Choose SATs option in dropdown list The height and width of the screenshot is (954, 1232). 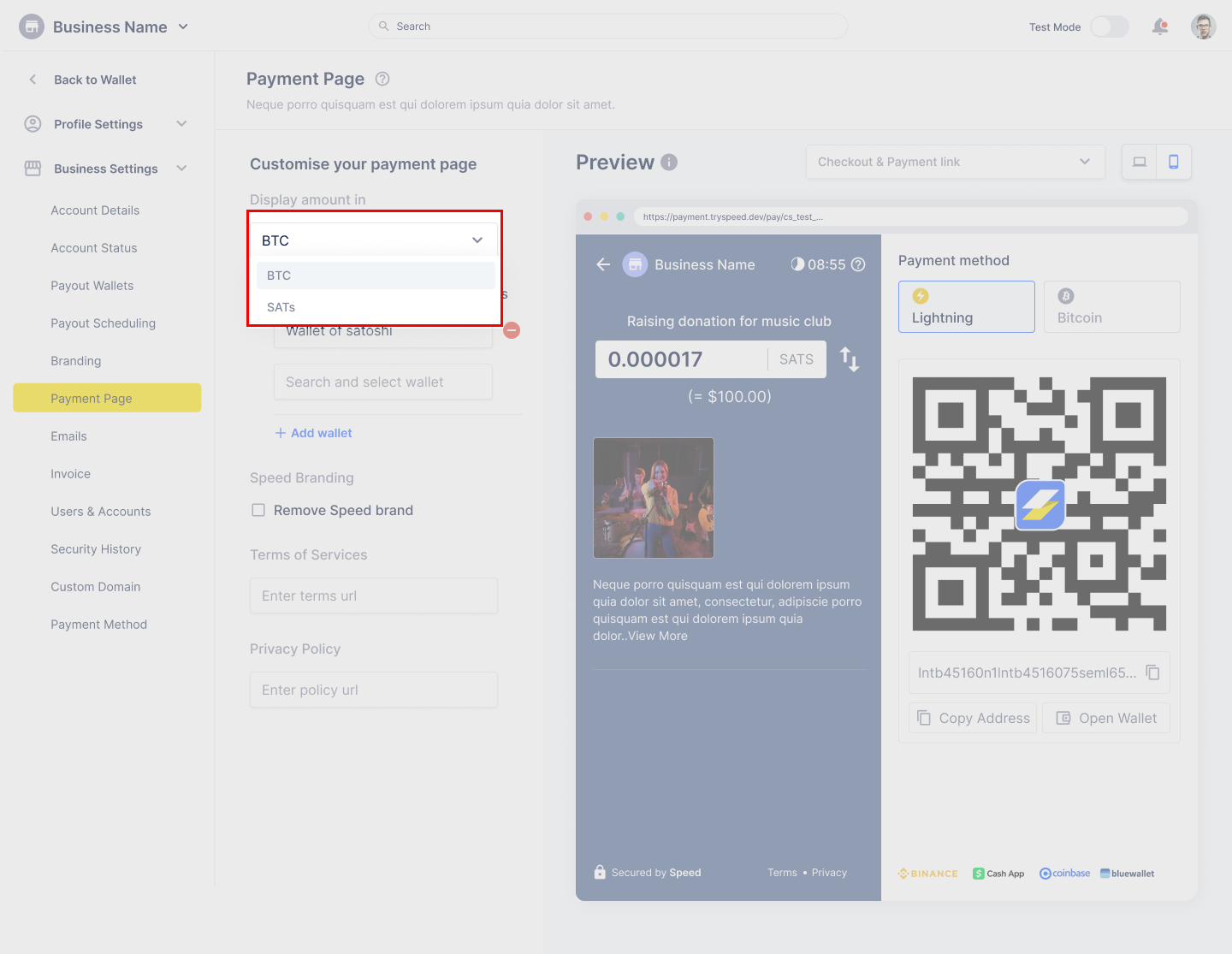[x=376, y=307]
